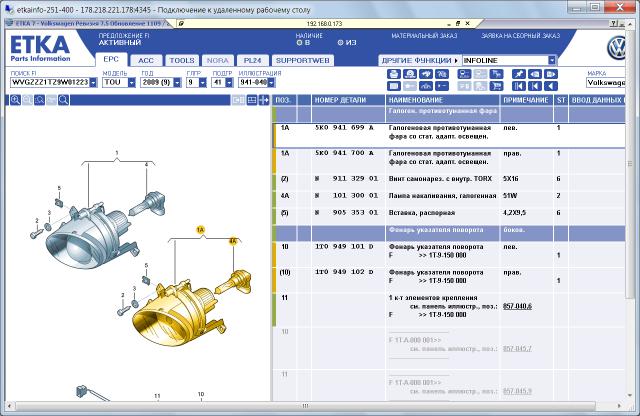
Task: Click ЗАЯВКА НА СБОРНЫЙ ЗАКАЗ in header
Action: (x=520, y=36)
